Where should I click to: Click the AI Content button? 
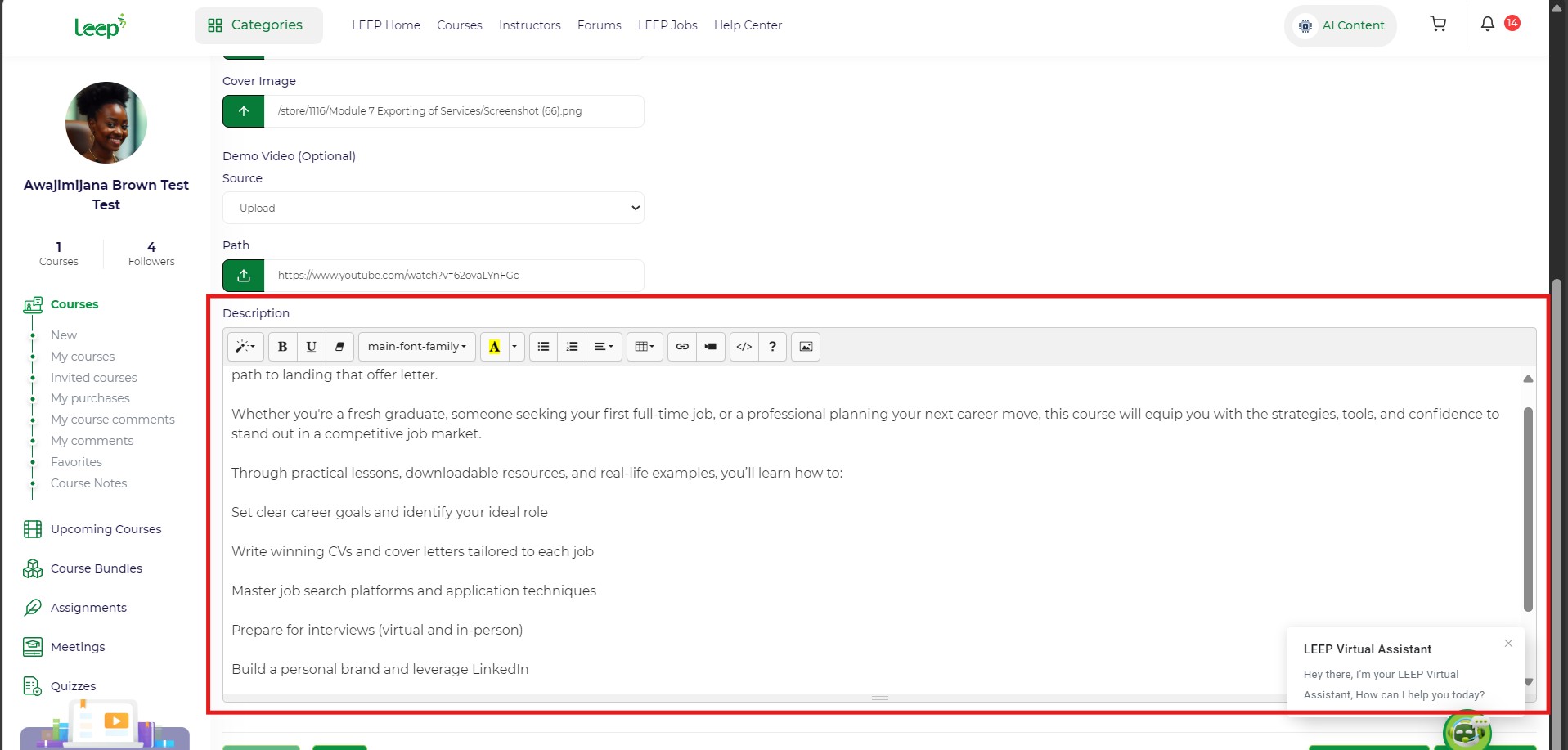click(1341, 25)
